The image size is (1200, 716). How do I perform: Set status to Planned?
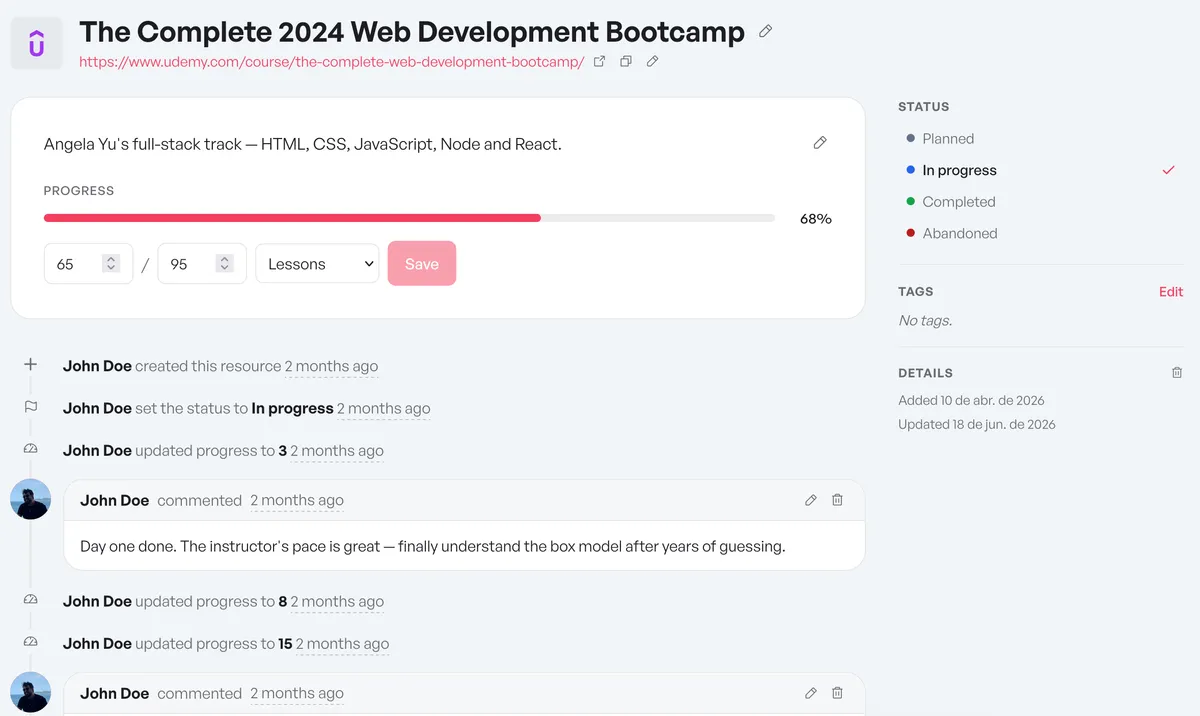click(x=948, y=139)
